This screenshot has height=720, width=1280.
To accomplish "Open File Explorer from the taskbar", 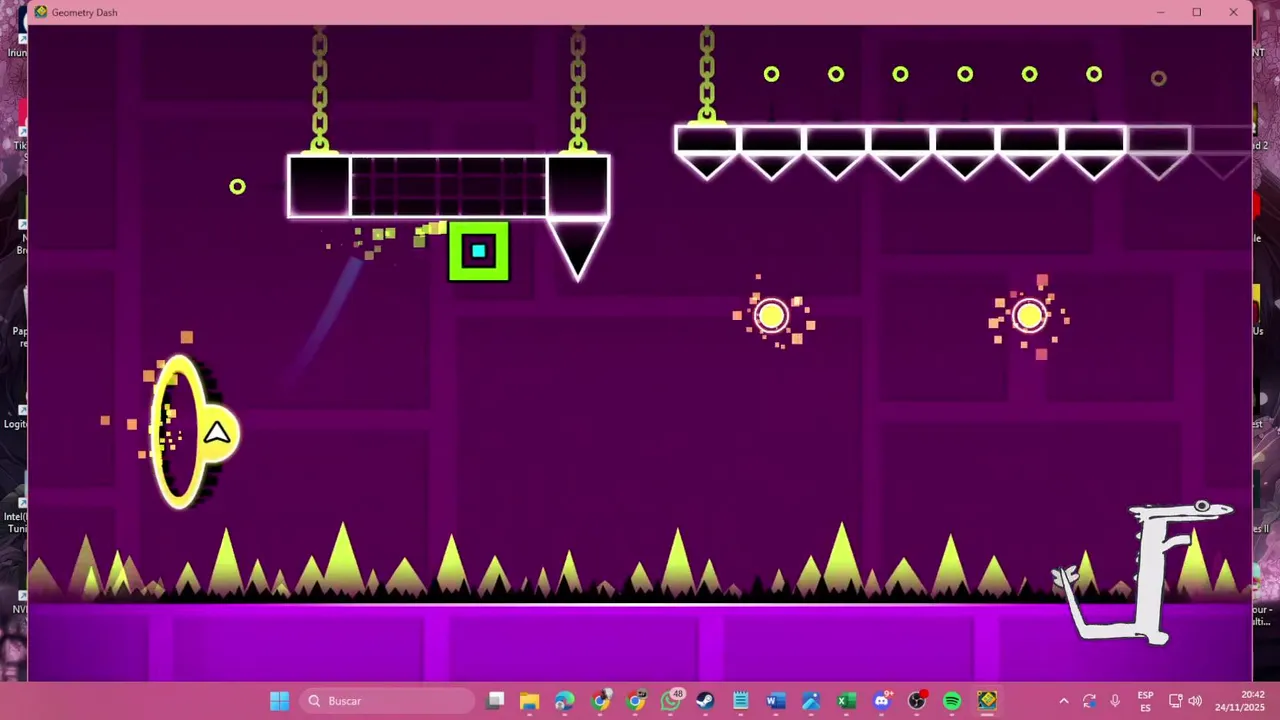I will coord(529,701).
